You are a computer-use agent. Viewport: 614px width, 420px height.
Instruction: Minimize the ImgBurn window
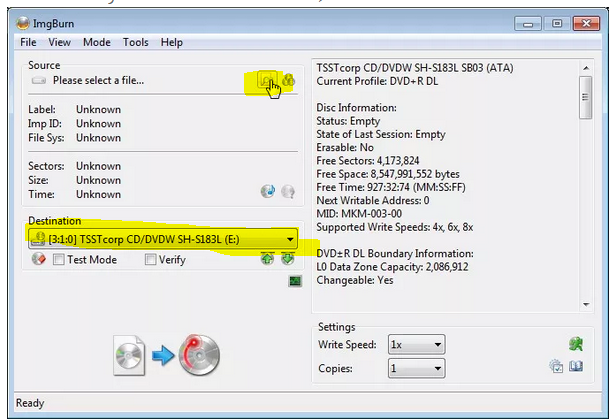pos(527,24)
